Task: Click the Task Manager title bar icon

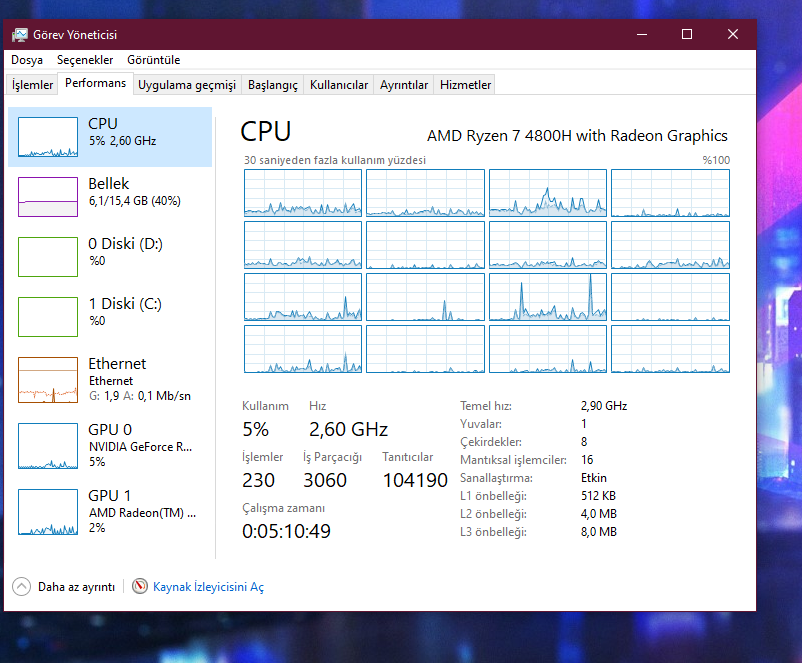Action: (20, 34)
